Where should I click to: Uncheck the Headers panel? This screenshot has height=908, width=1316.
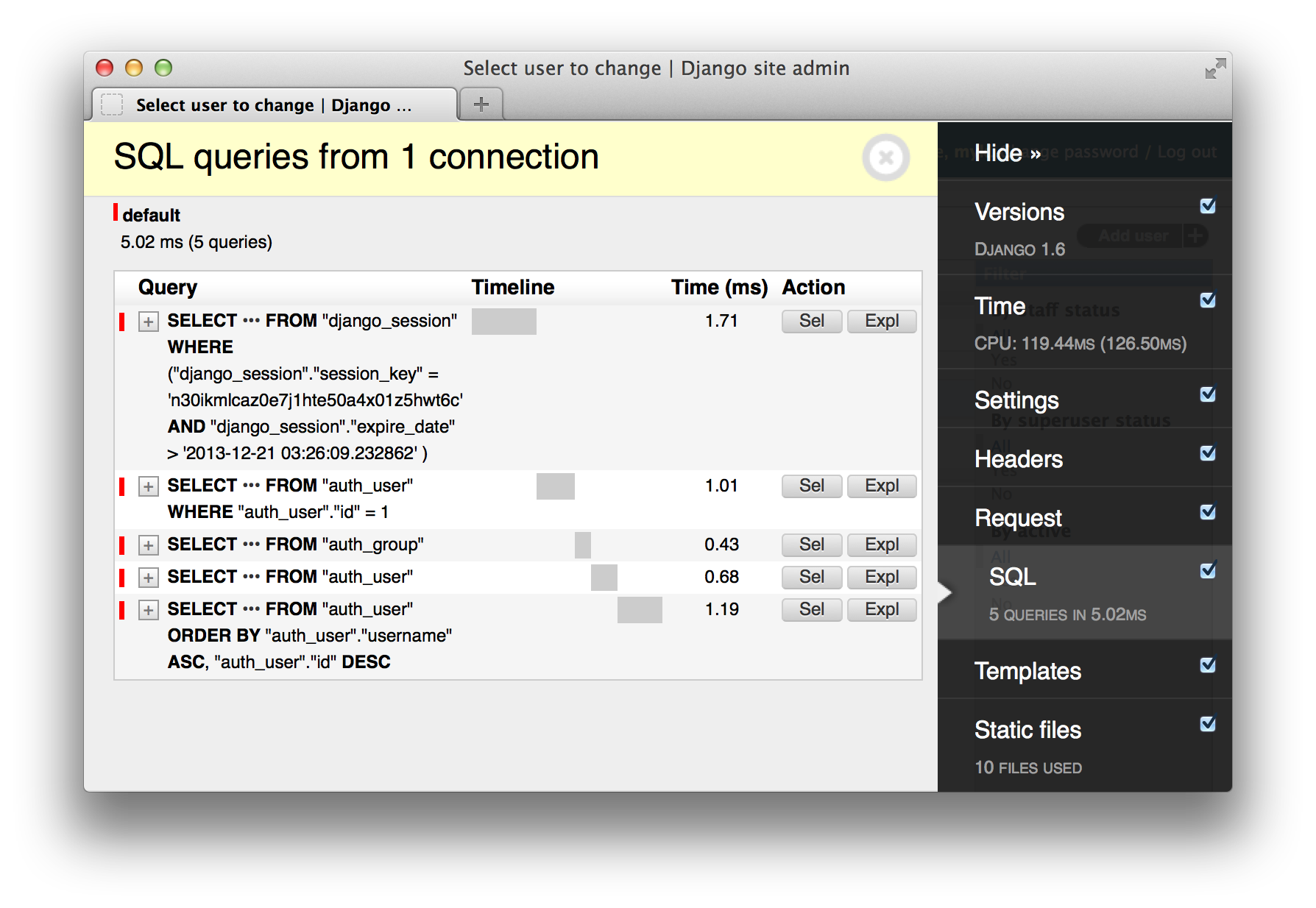[1207, 453]
